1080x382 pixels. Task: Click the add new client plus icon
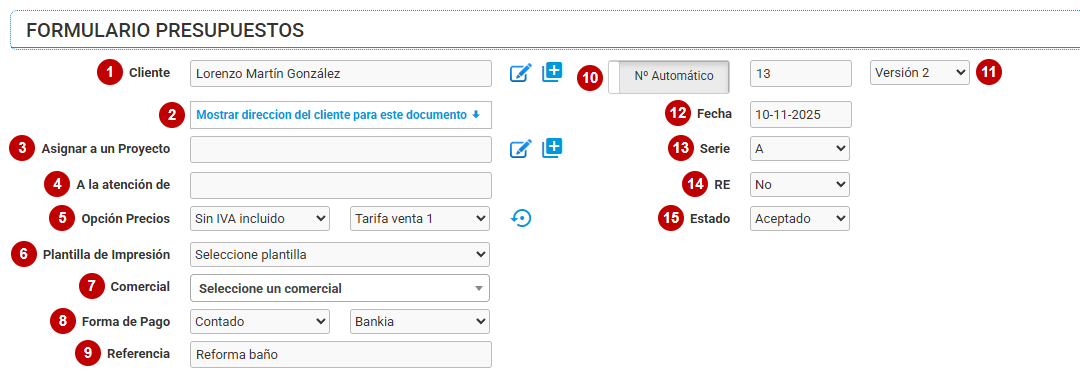tap(552, 72)
